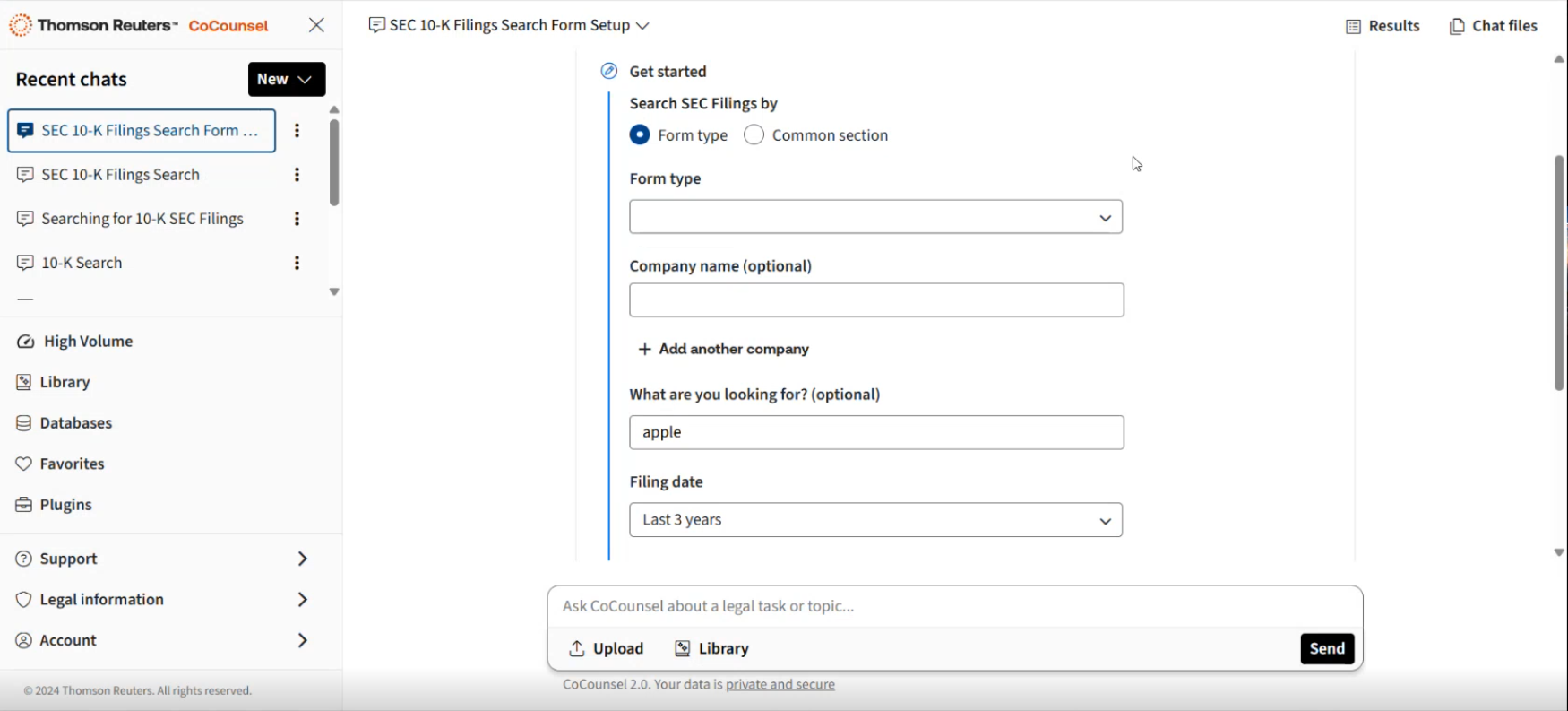This screenshot has height=711, width=1568.
Task: Open the Form type dropdown
Action: 875,217
